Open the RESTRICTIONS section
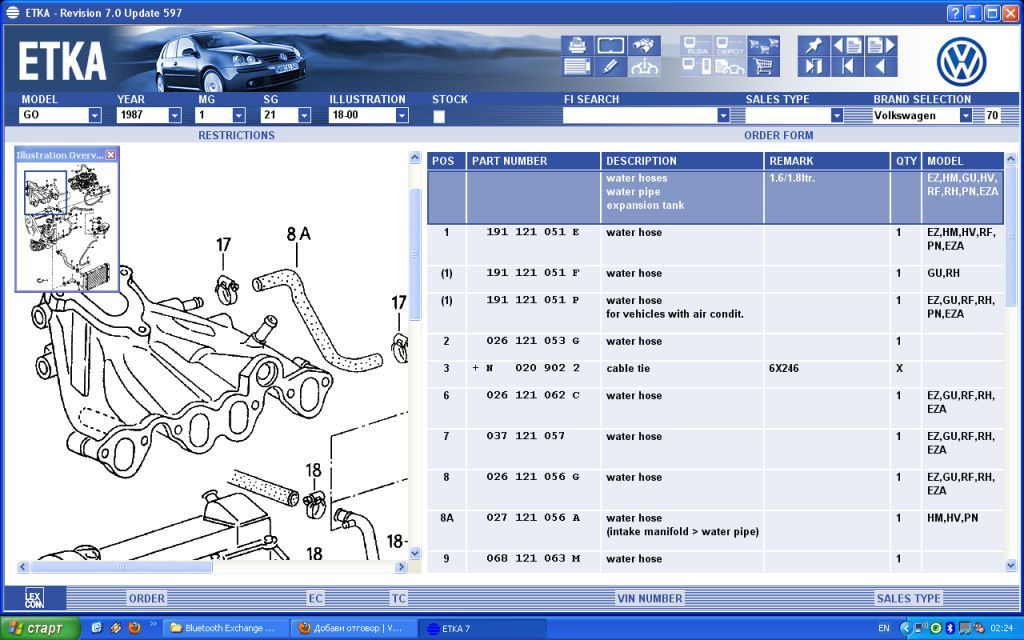This screenshot has height=640, width=1024. click(236, 135)
